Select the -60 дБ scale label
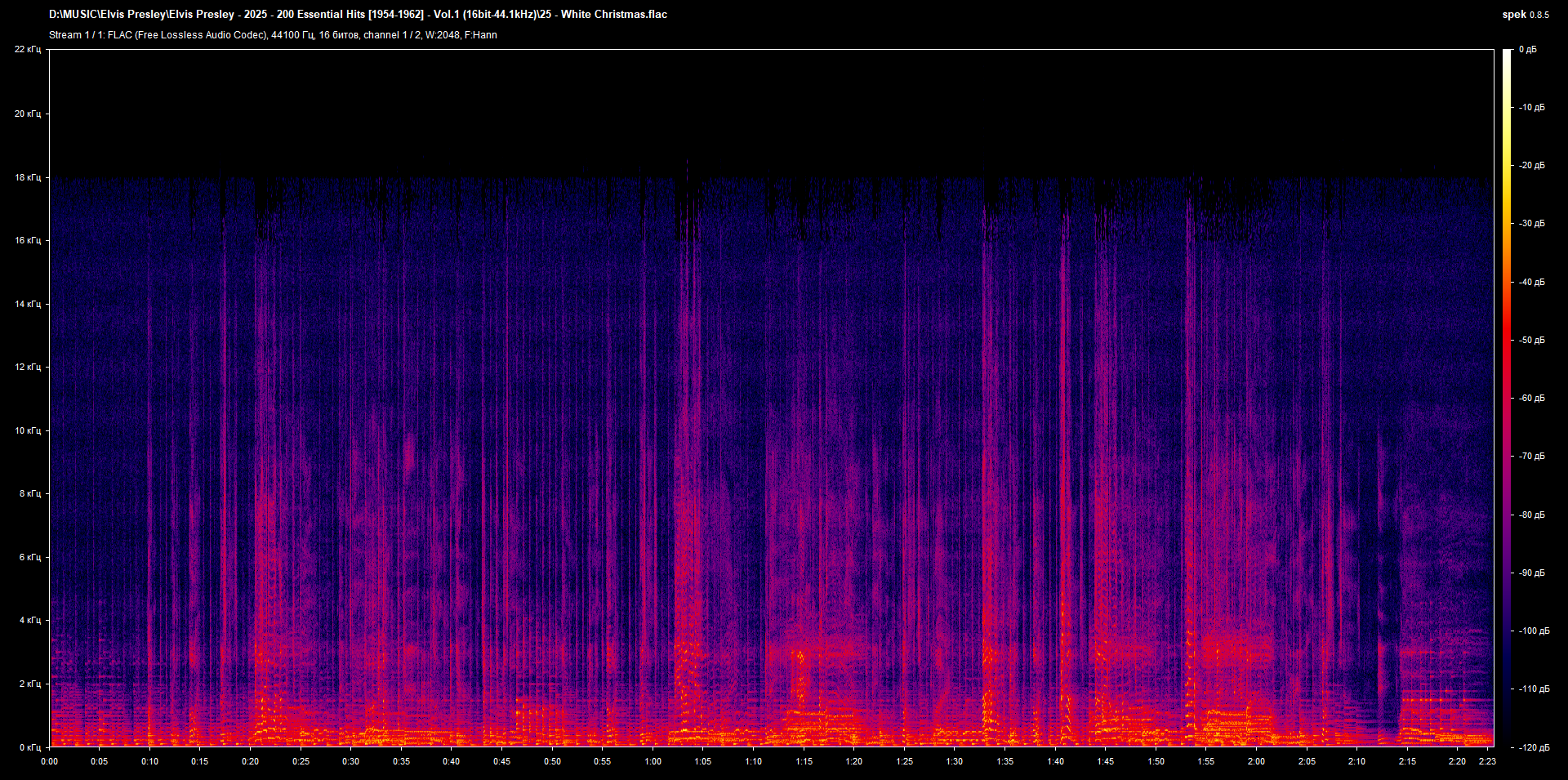This screenshot has width=1568, height=780. pyautogui.click(x=1531, y=399)
